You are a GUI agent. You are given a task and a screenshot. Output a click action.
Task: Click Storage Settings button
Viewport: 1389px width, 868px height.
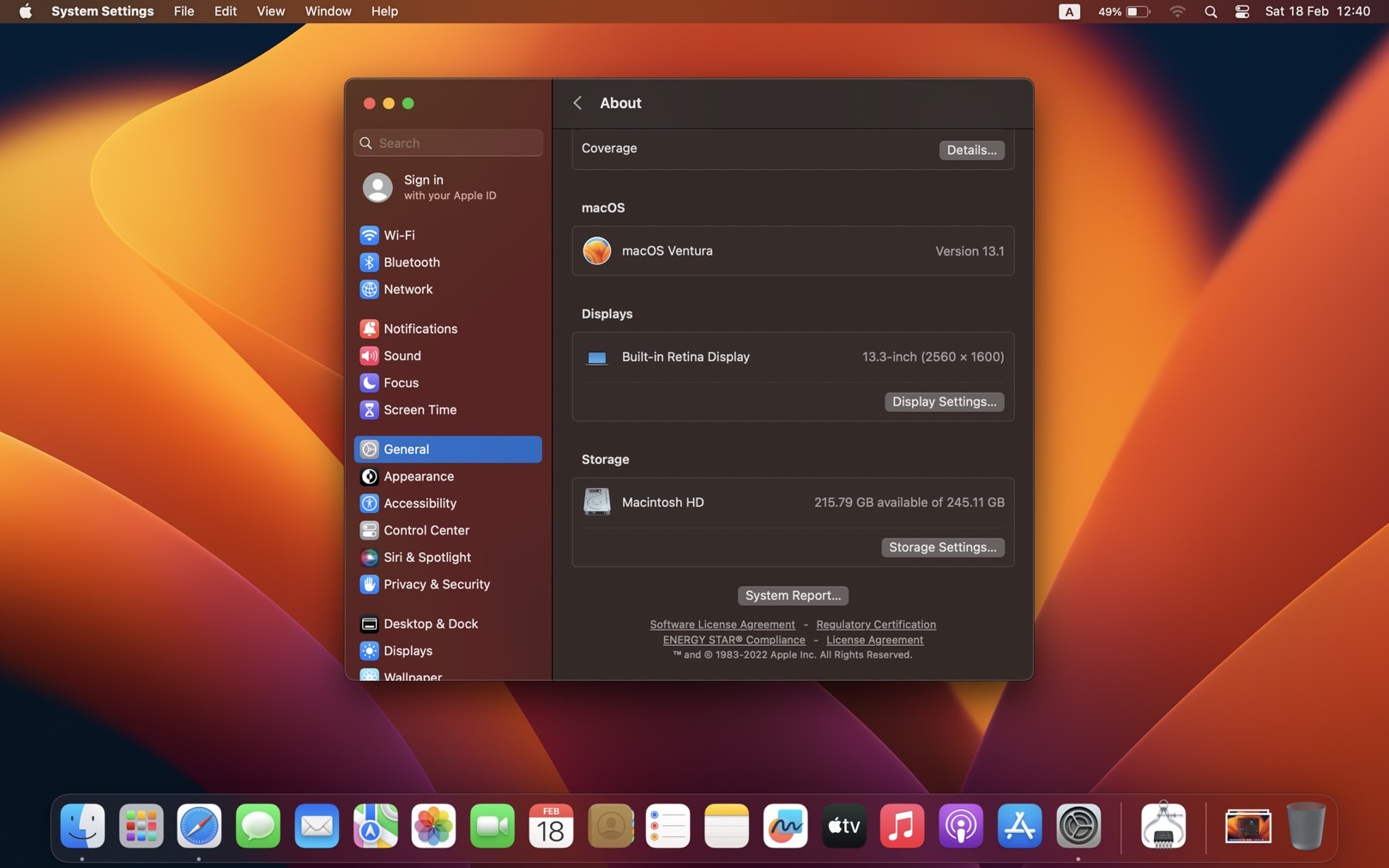point(942,547)
